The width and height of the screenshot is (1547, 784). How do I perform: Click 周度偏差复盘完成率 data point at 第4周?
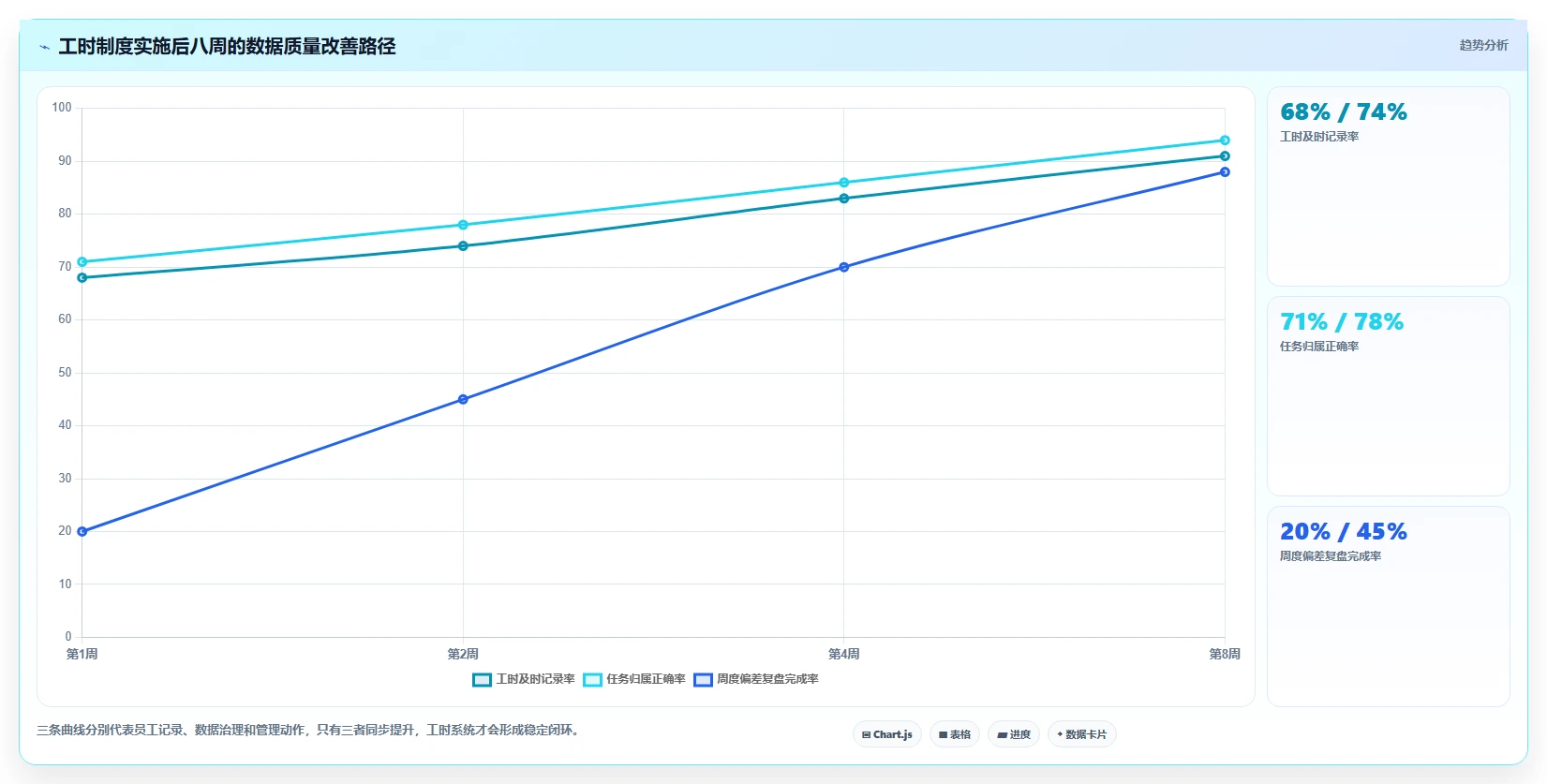pyautogui.click(x=844, y=267)
